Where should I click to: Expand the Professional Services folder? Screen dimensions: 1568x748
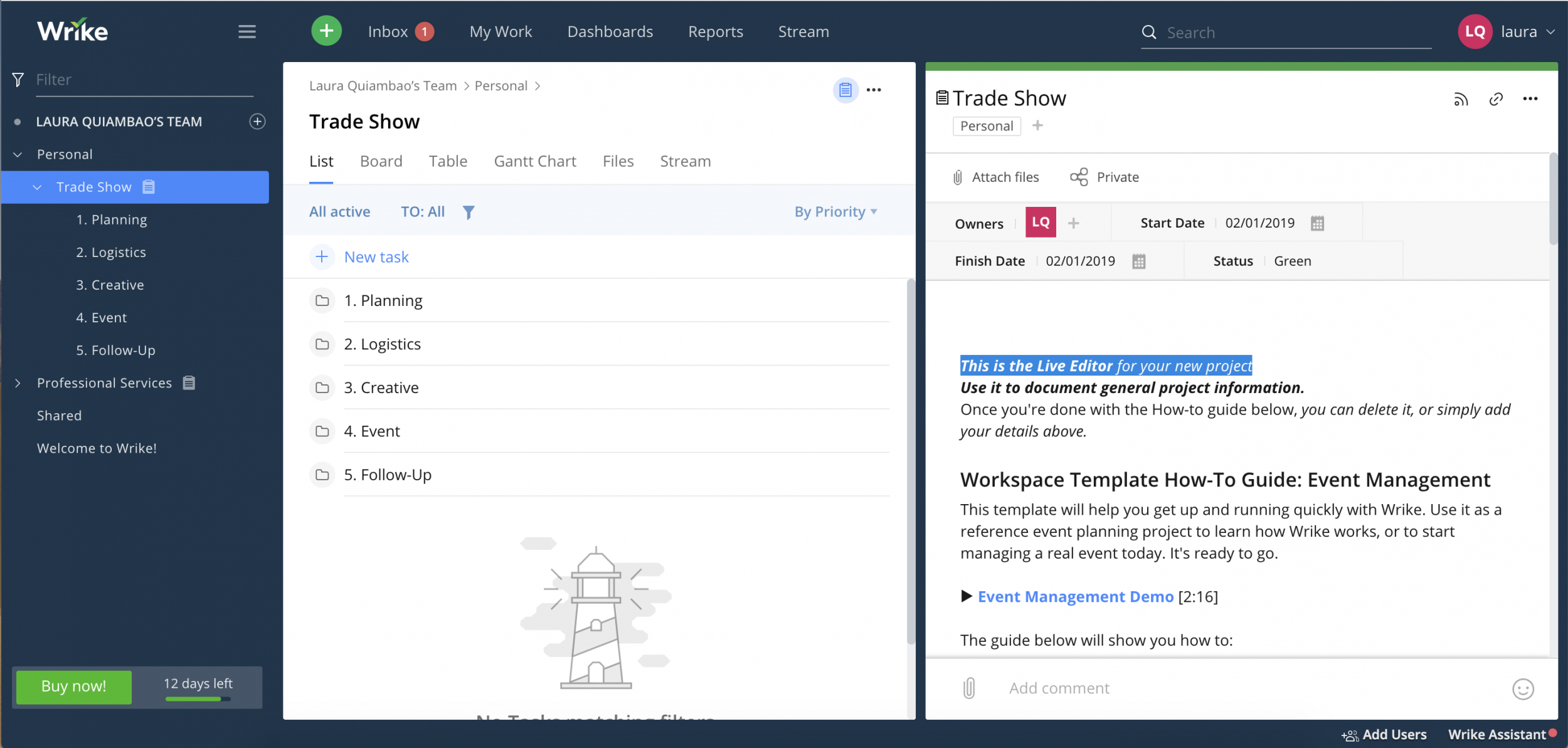point(18,383)
